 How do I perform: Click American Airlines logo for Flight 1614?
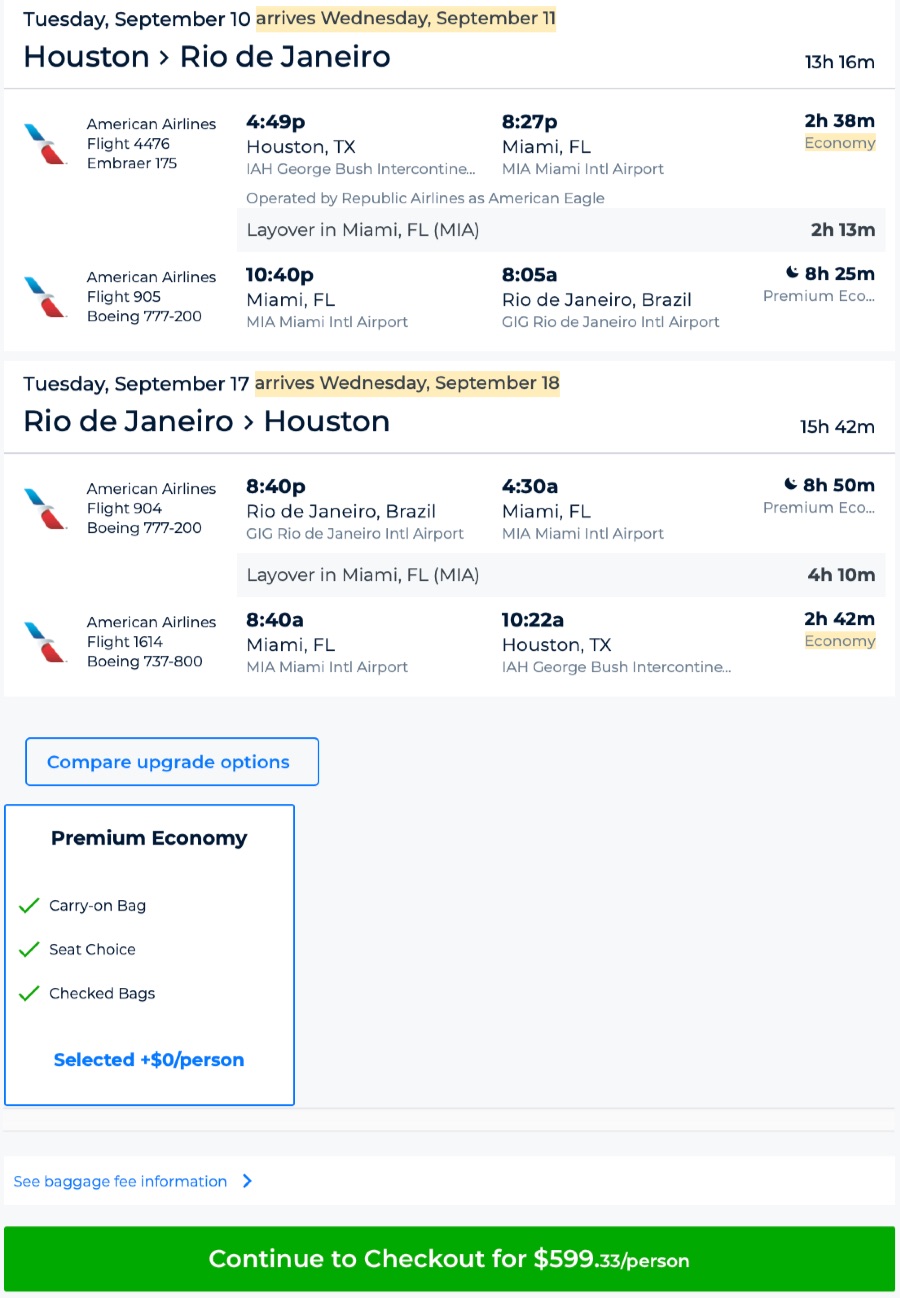[46, 642]
